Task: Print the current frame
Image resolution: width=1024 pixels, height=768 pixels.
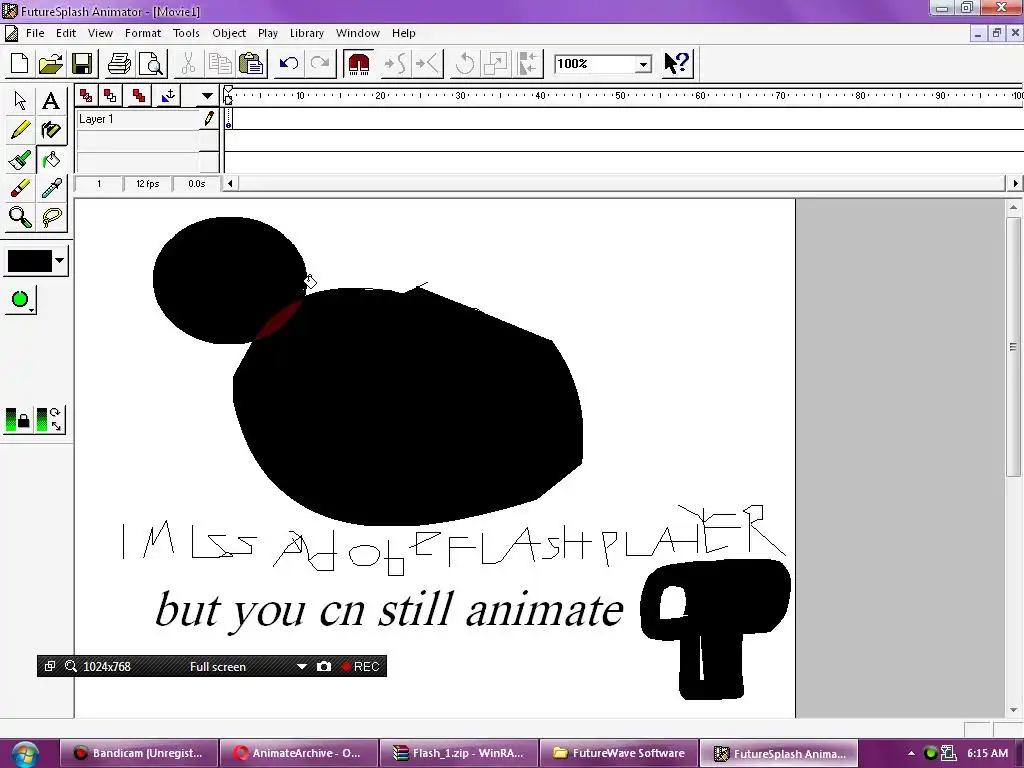Action: pyautogui.click(x=119, y=63)
